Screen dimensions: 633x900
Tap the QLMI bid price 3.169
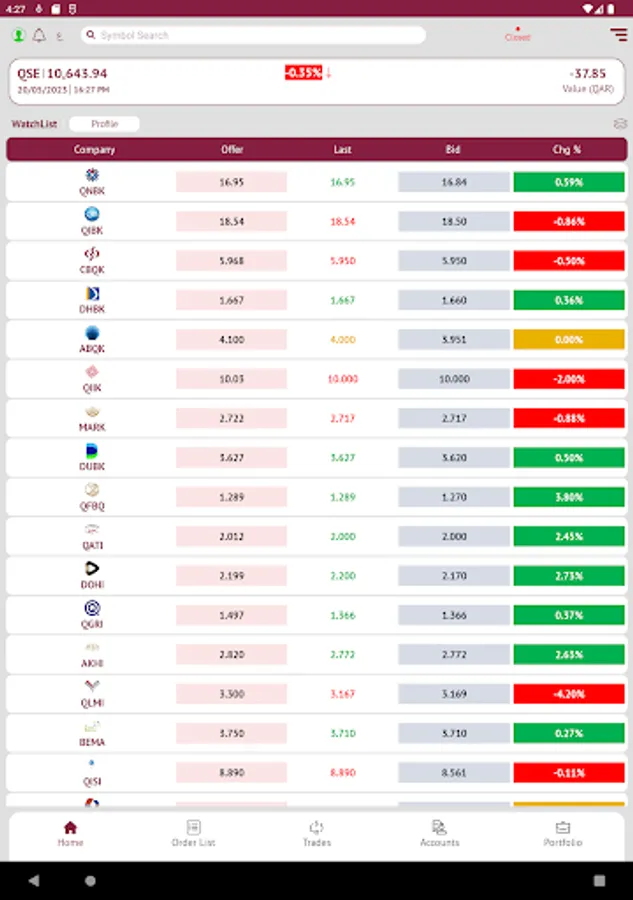[x=453, y=693]
